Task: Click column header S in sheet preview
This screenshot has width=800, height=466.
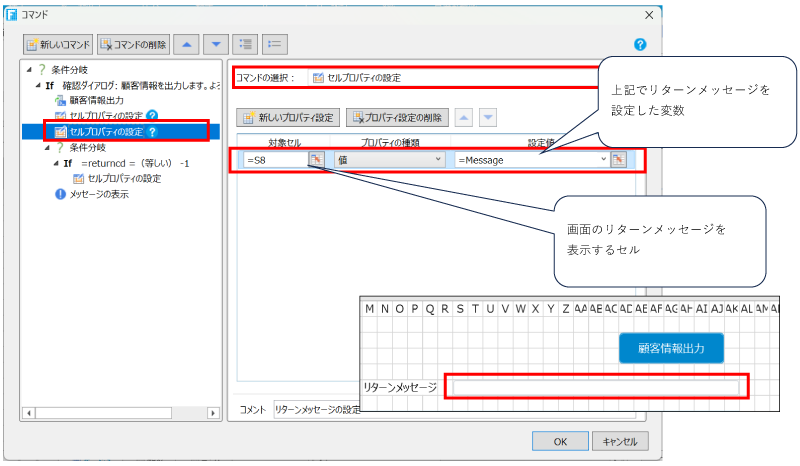Action: [460, 309]
